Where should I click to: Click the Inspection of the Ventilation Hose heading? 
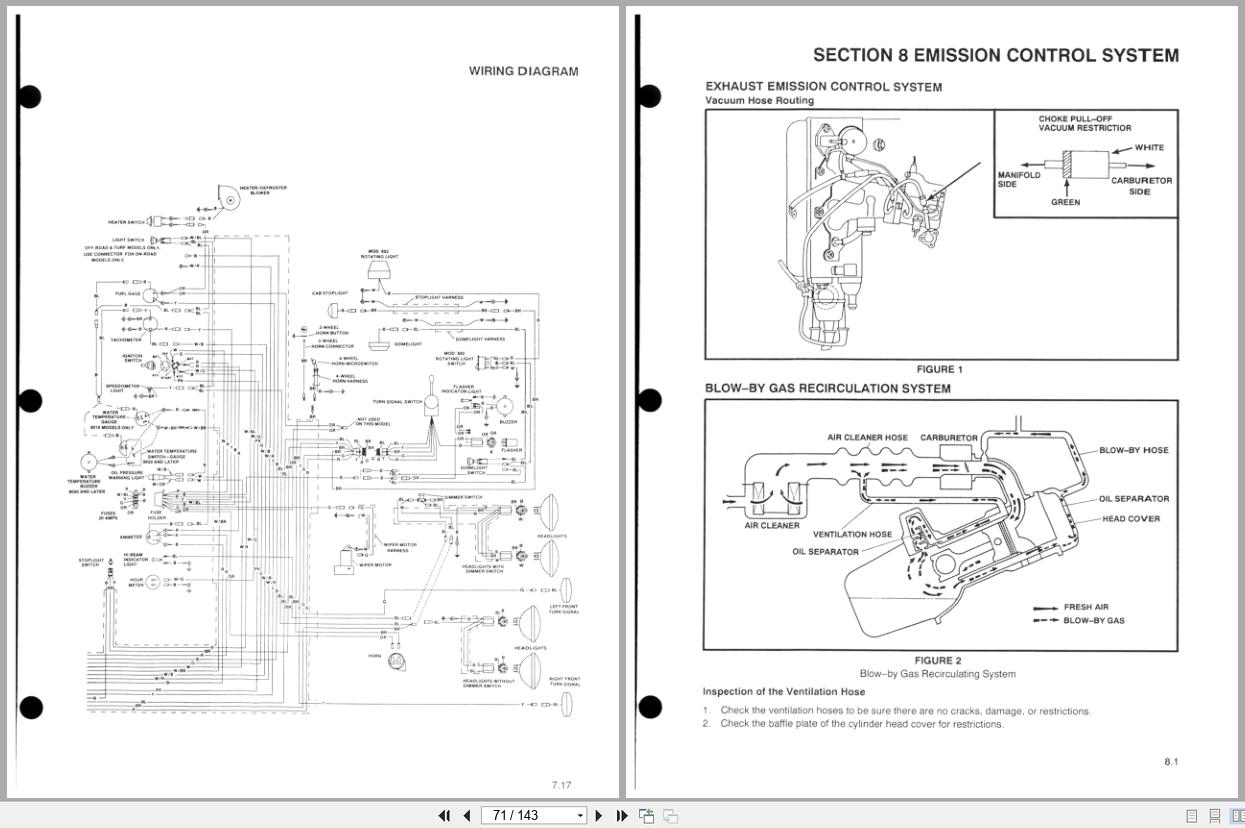coord(784,692)
